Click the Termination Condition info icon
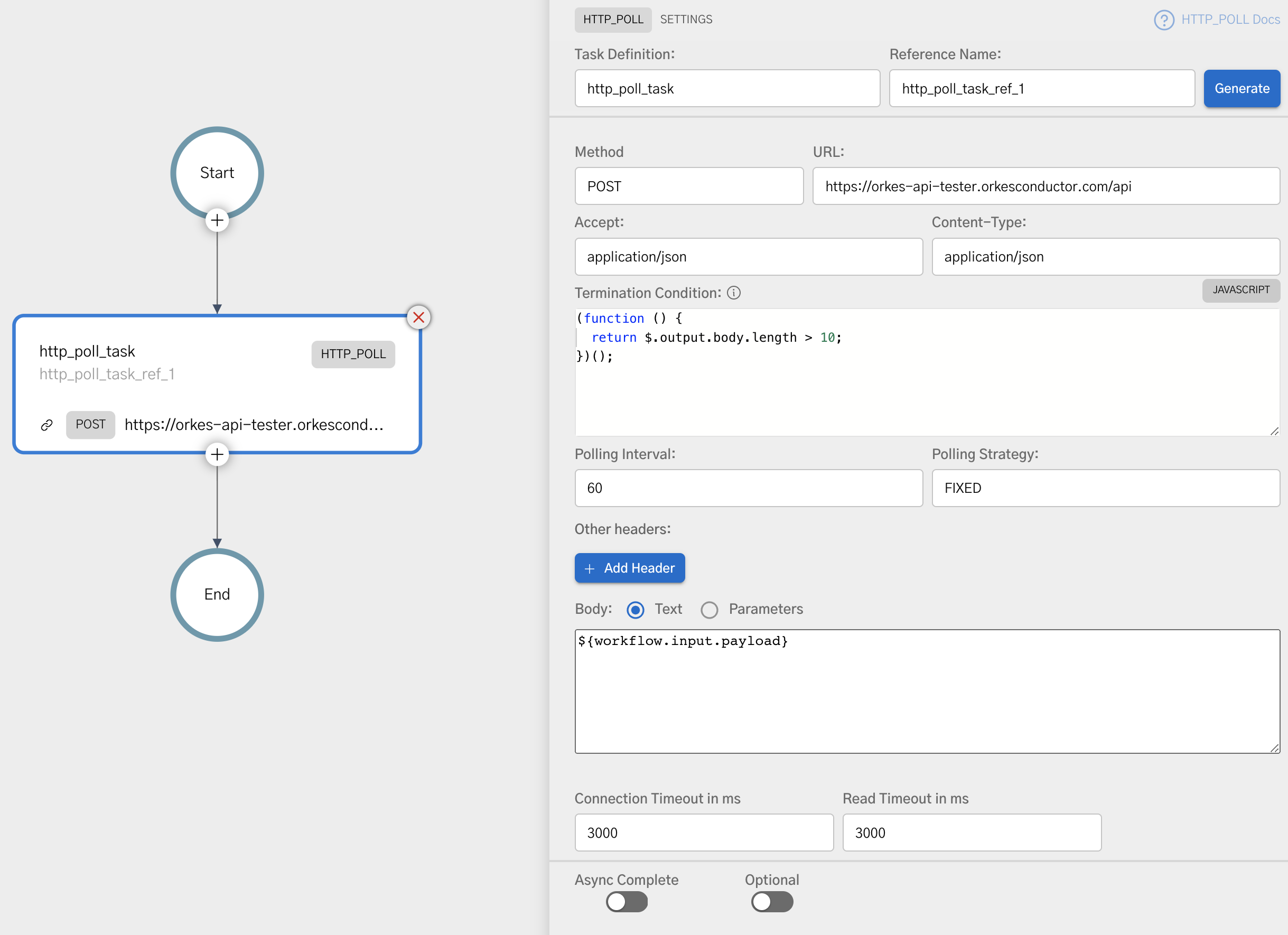 tap(735, 293)
